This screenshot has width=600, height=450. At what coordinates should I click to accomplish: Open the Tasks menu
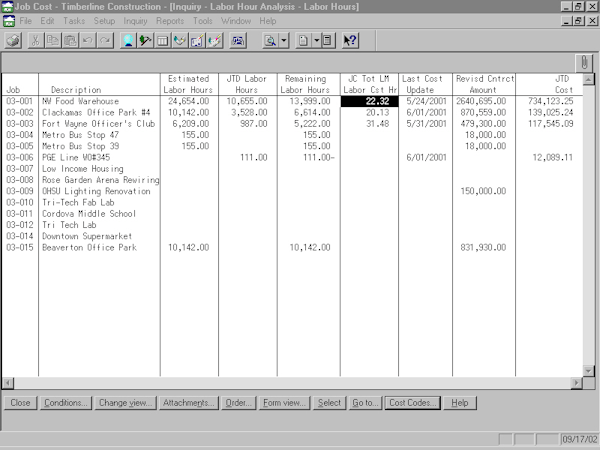coord(74,21)
